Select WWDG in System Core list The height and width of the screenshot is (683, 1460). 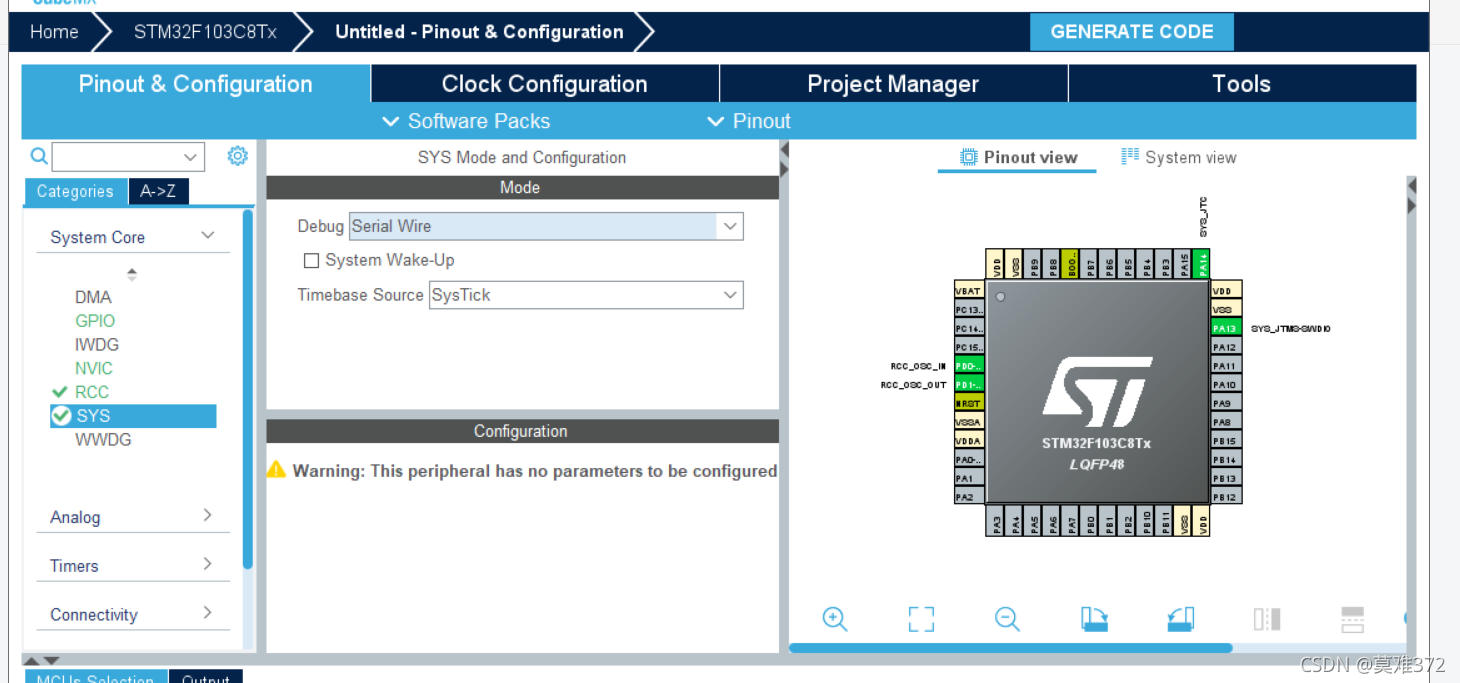(103, 440)
